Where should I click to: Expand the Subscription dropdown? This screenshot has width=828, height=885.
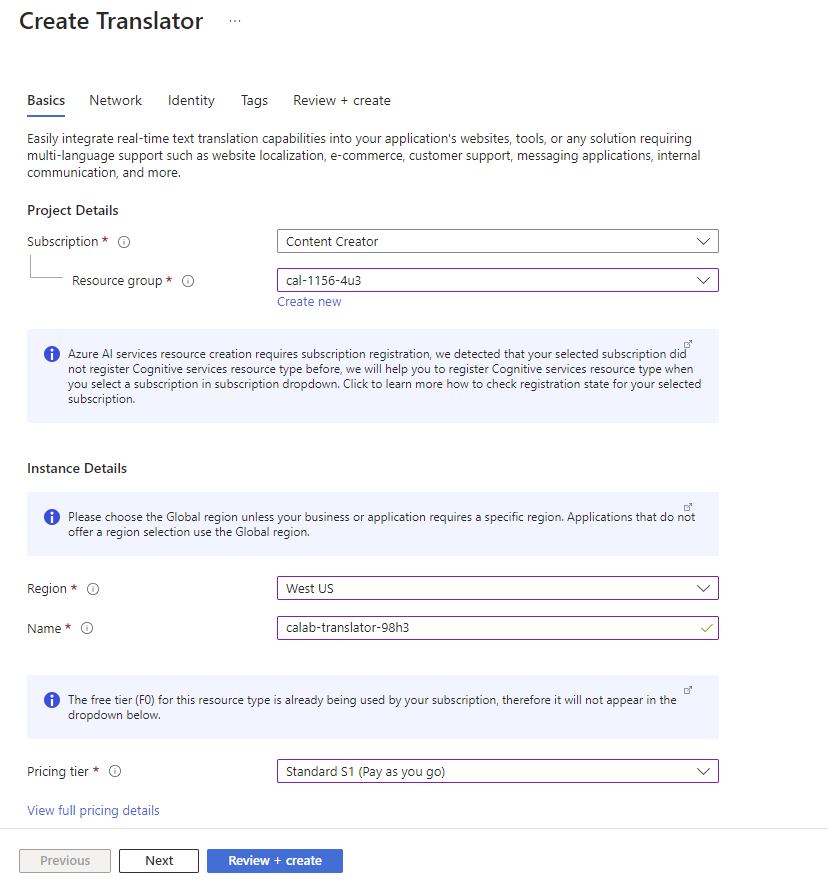(497, 241)
